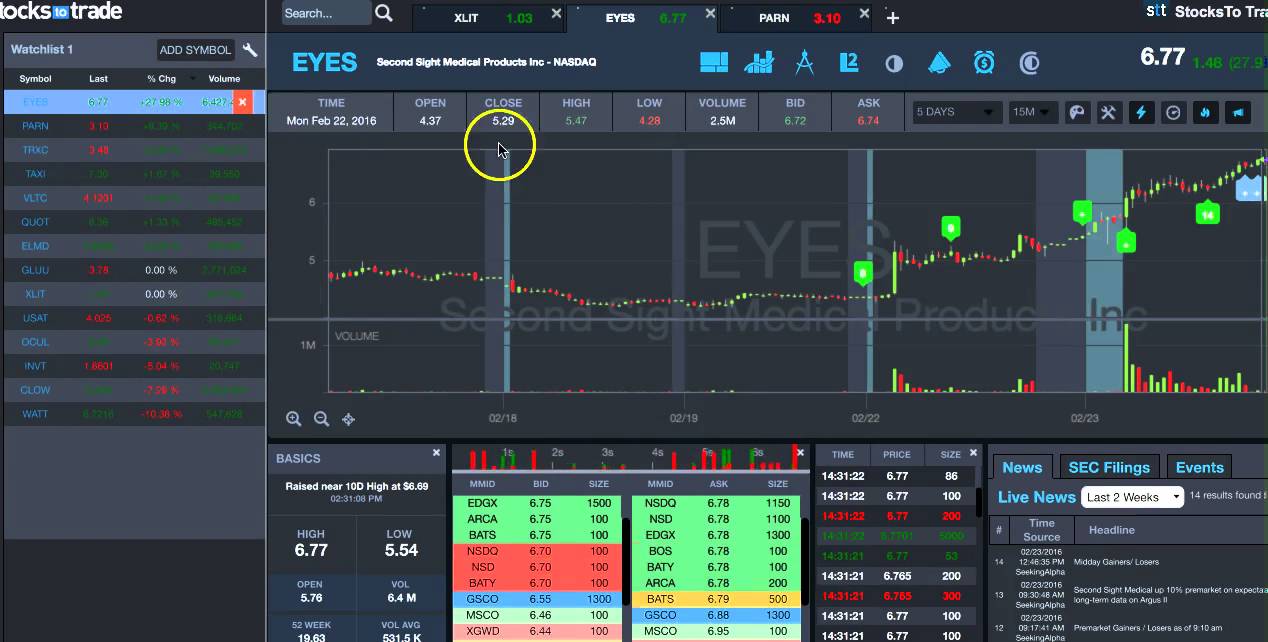Click the GSCO bid row at 6.55
Viewport: 1268px width, 642px height.
click(x=537, y=599)
